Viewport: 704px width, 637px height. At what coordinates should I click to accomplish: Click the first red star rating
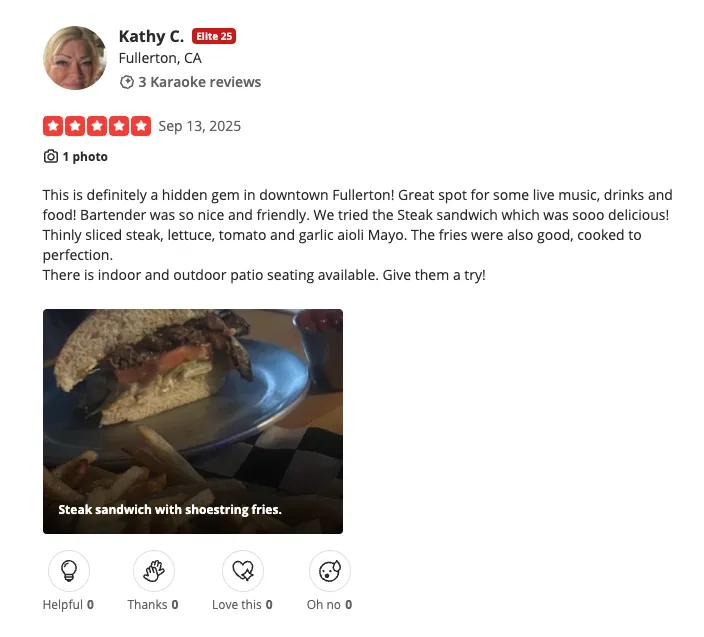[x=53, y=126]
